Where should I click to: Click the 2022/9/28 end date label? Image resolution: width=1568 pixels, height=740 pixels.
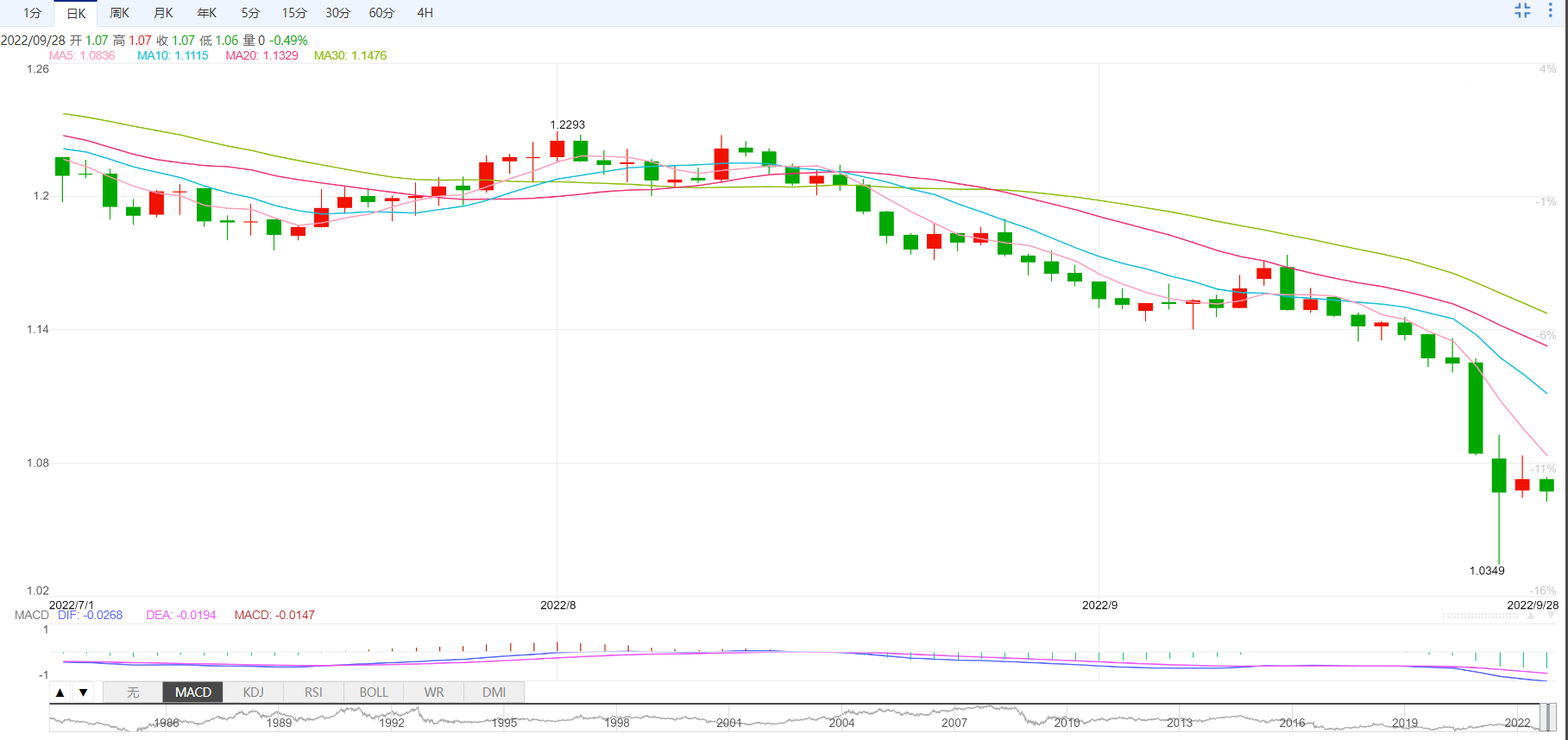click(1533, 604)
